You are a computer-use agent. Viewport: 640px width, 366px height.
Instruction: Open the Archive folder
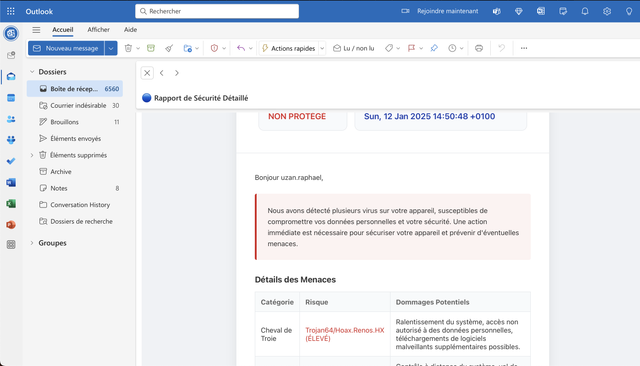click(75, 172)
